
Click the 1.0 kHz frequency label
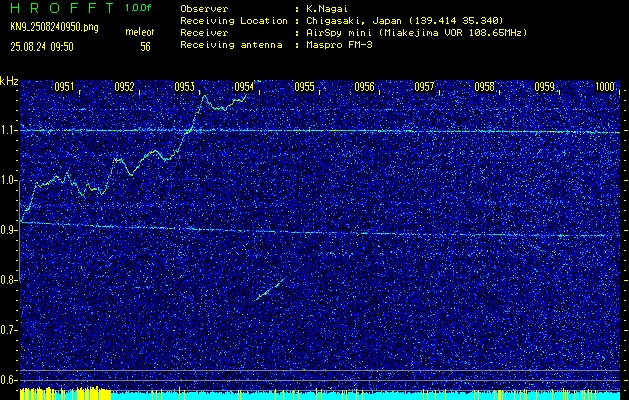coord(8,180)
